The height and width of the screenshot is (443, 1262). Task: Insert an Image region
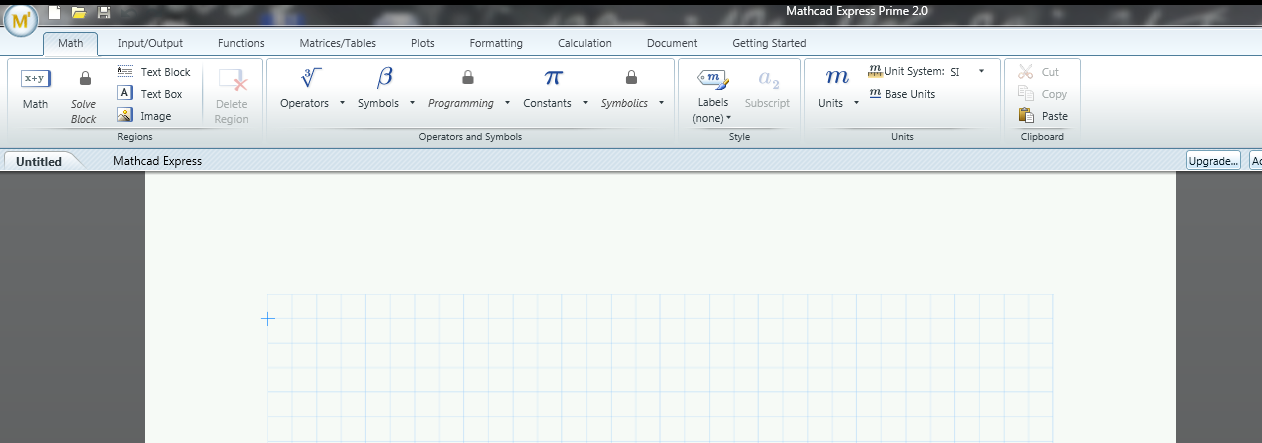(145, 116)
